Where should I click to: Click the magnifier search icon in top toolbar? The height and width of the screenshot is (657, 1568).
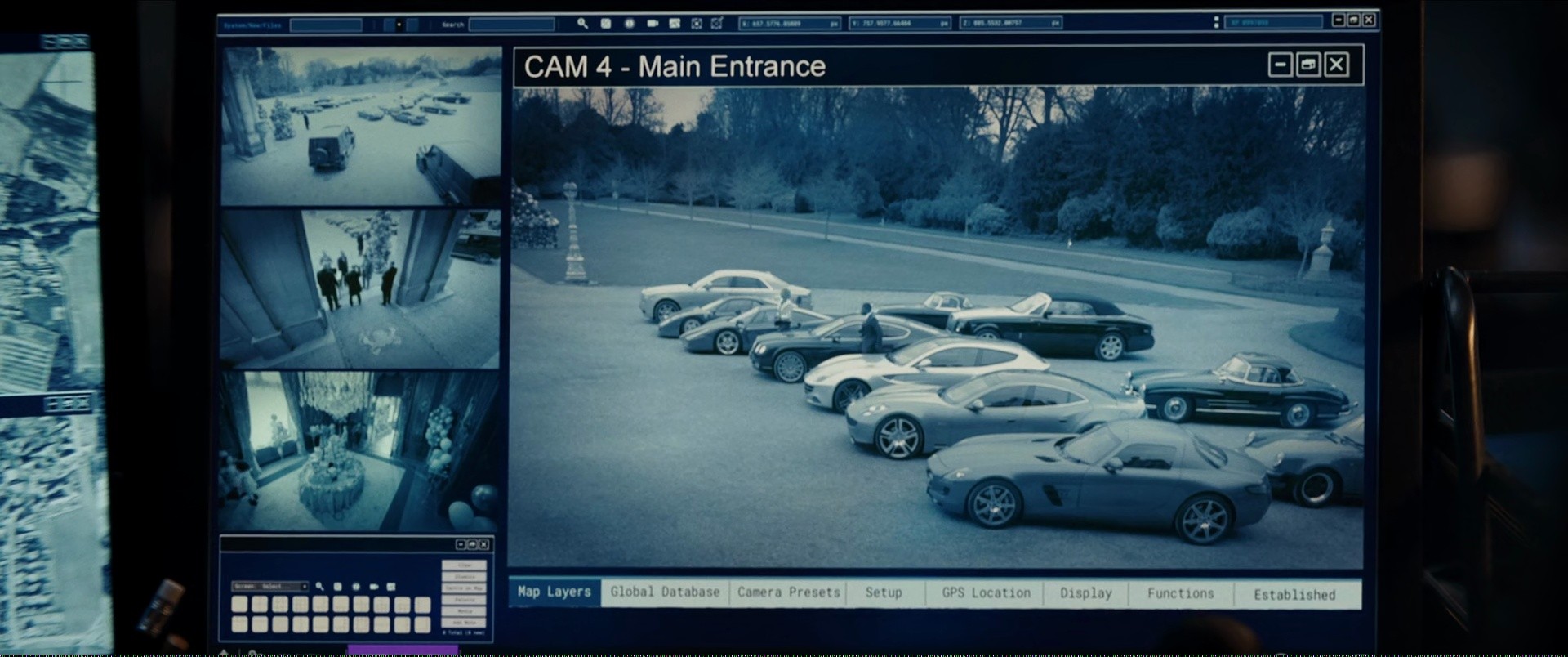pyautogui.click(x=582, y=24)
